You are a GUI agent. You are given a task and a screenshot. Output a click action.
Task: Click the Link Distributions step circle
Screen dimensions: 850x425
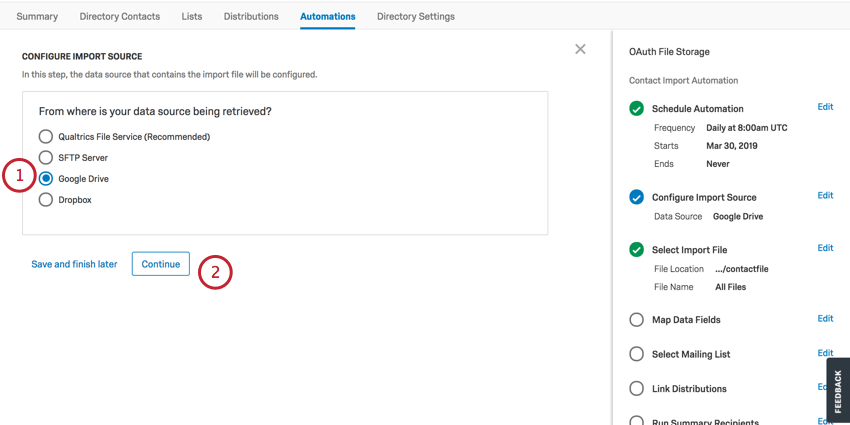click(x=636, y=389)
